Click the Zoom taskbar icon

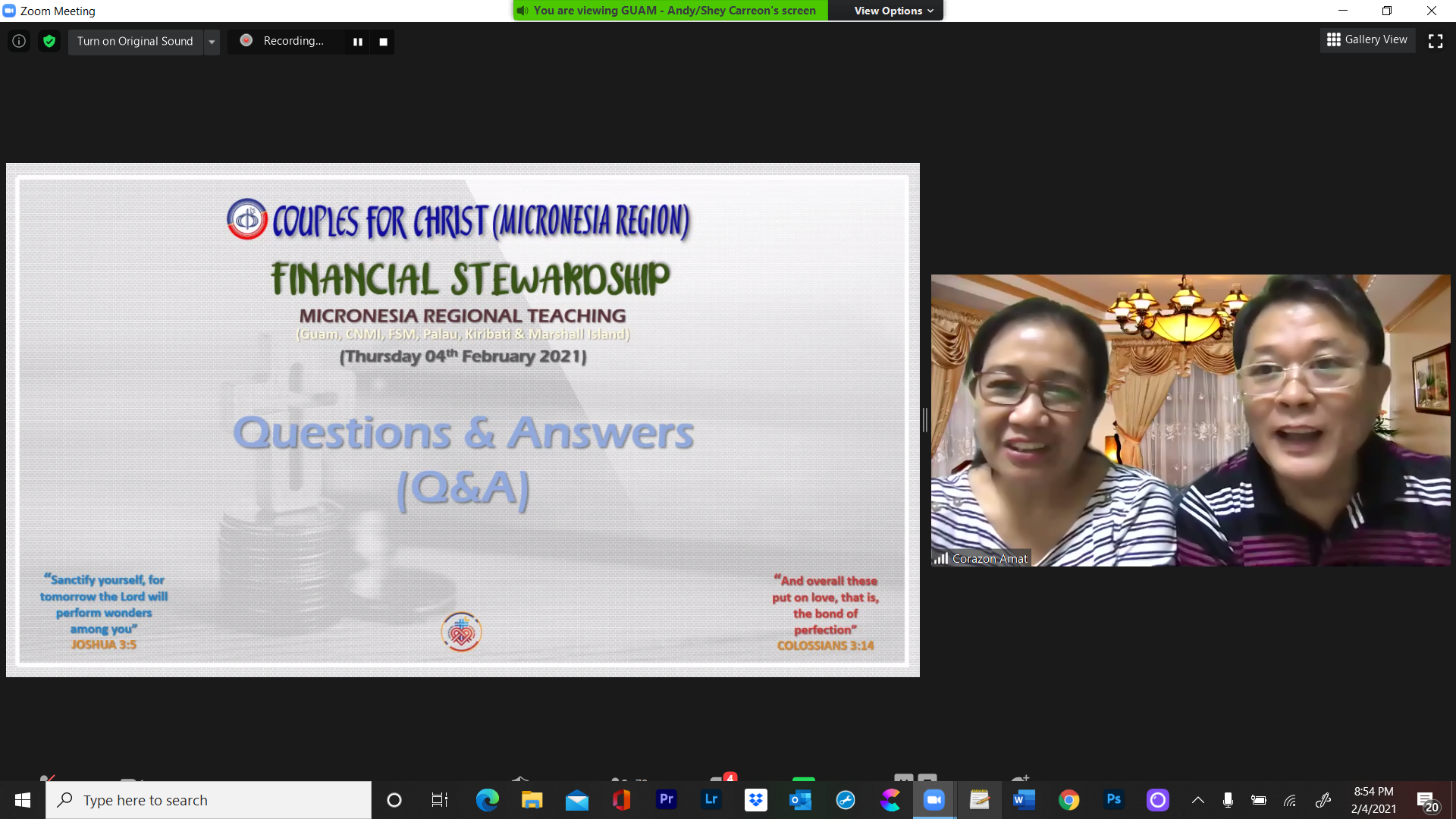click(x=934, y=800)
